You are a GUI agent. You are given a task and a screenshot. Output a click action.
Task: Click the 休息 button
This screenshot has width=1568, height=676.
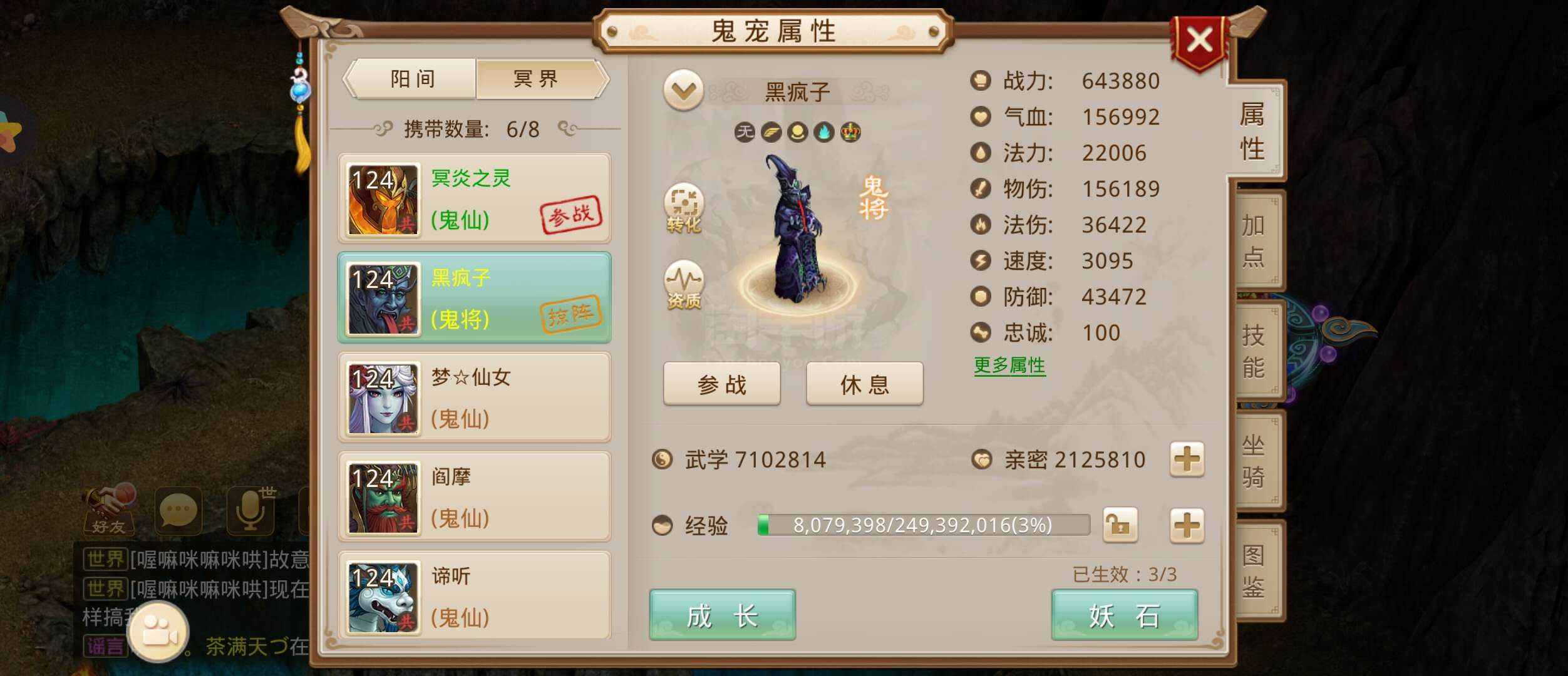864,384
